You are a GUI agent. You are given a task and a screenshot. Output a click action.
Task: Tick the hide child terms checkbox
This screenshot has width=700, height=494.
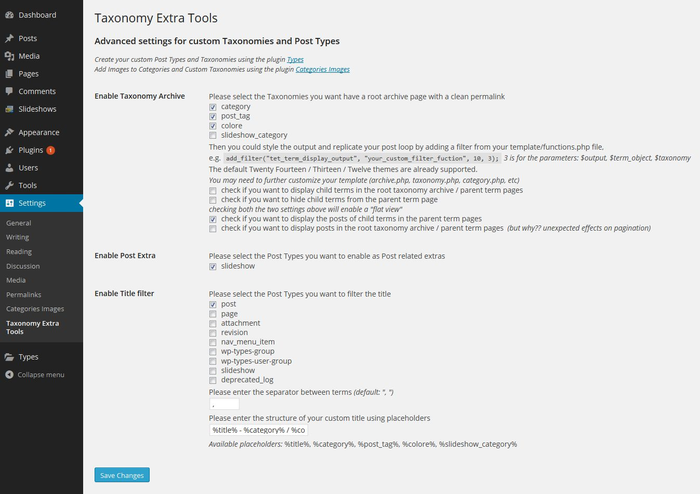[x=213, y=200]
